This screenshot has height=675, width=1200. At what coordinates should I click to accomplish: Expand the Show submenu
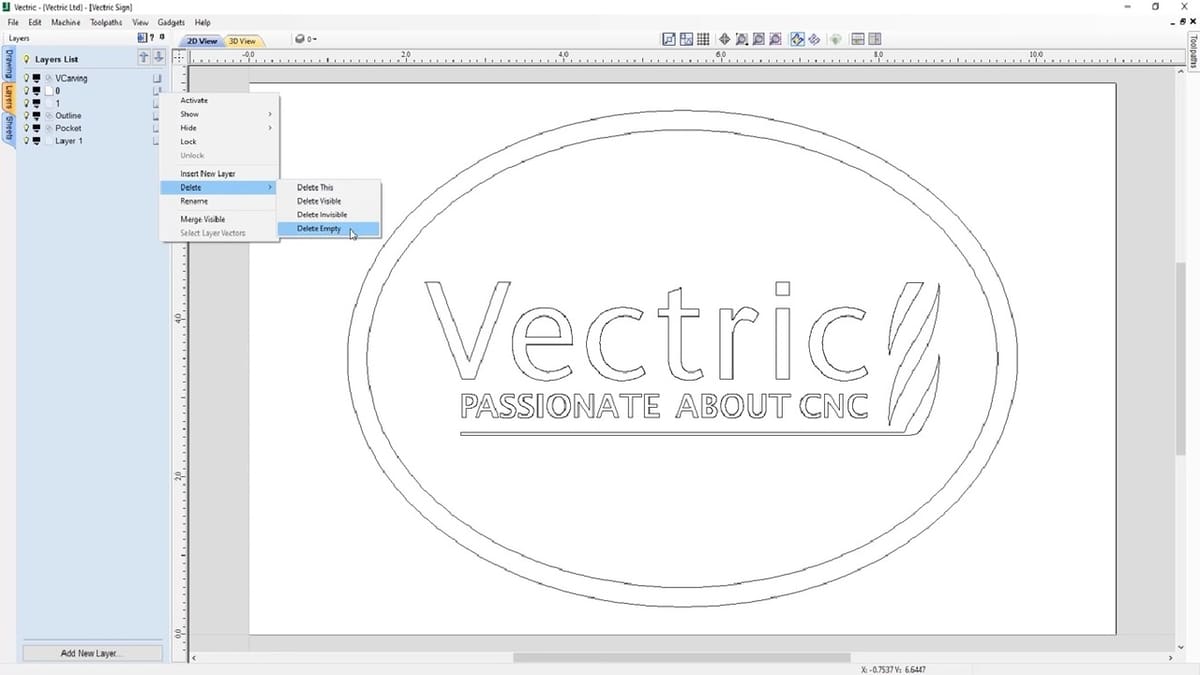point(220,114)
